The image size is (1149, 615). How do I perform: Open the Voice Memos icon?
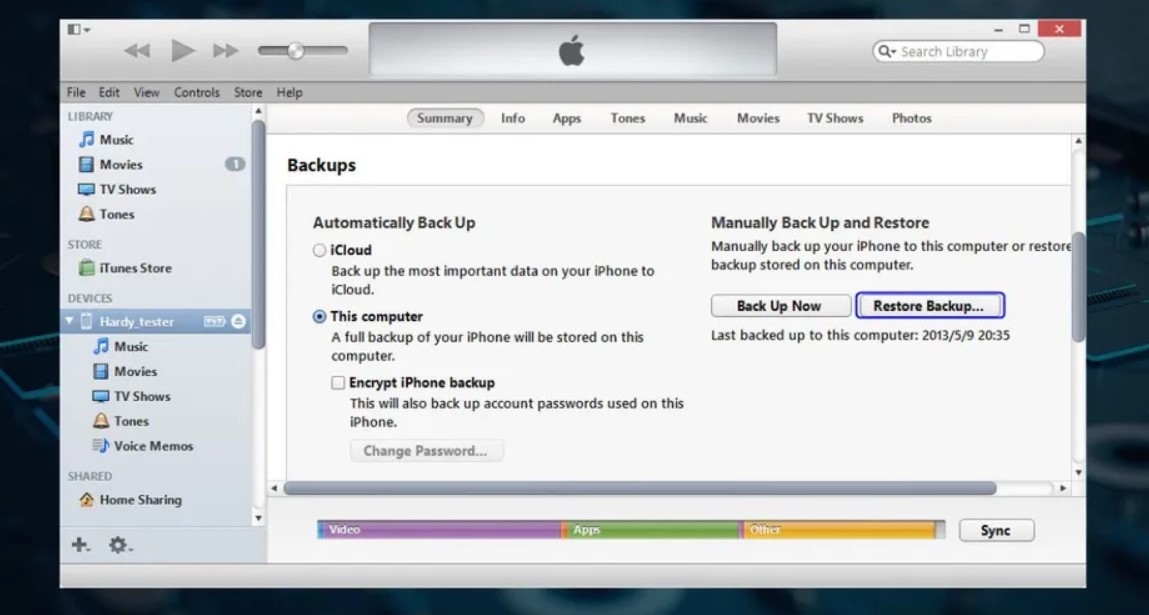point(101,445)
